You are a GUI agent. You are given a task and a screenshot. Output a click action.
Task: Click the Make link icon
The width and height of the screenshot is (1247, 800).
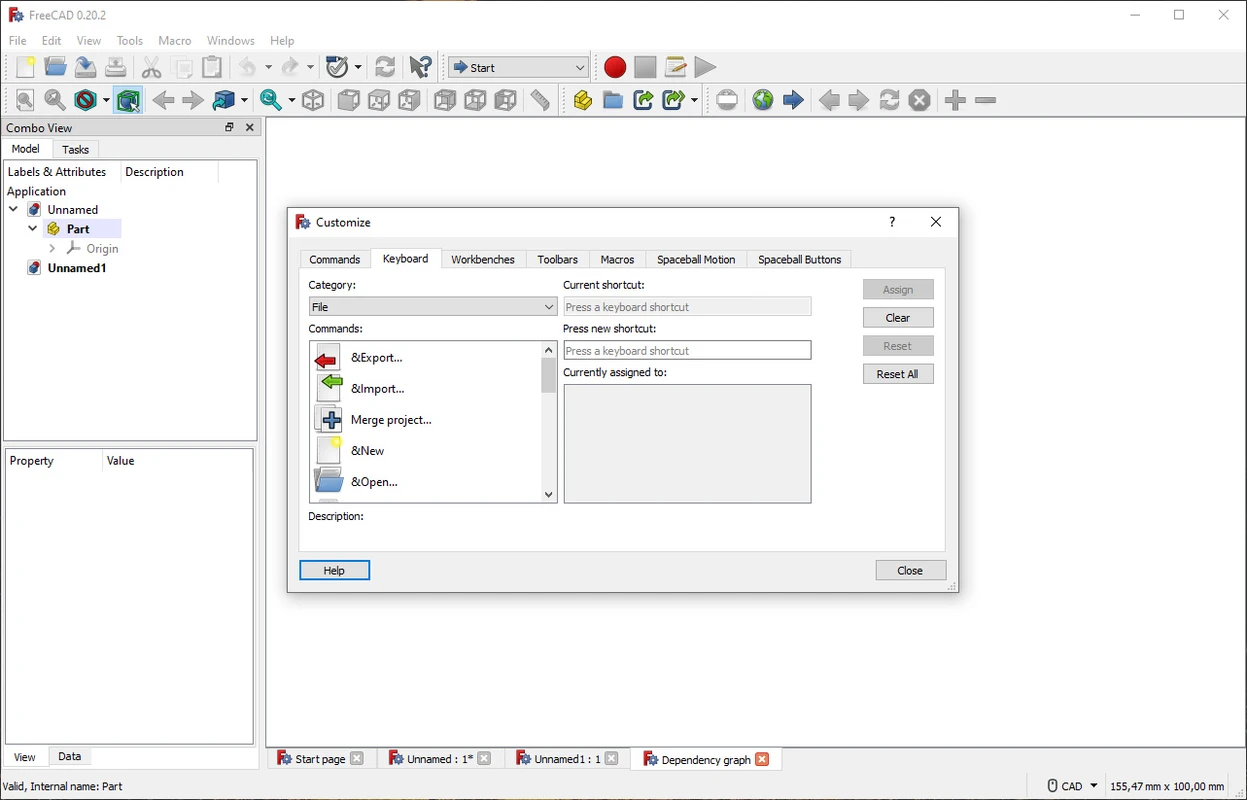pyautogui.click(x=643, y=100)
